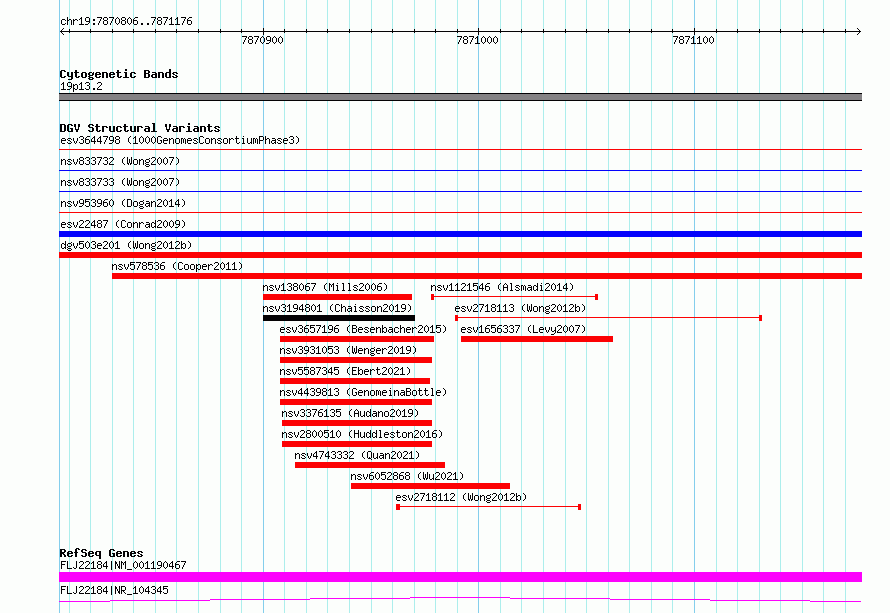This screenshot has height=613, width=890.
Task: Click the blue esv22487 (Conrad2009) bar
Action: click(460, 234)
